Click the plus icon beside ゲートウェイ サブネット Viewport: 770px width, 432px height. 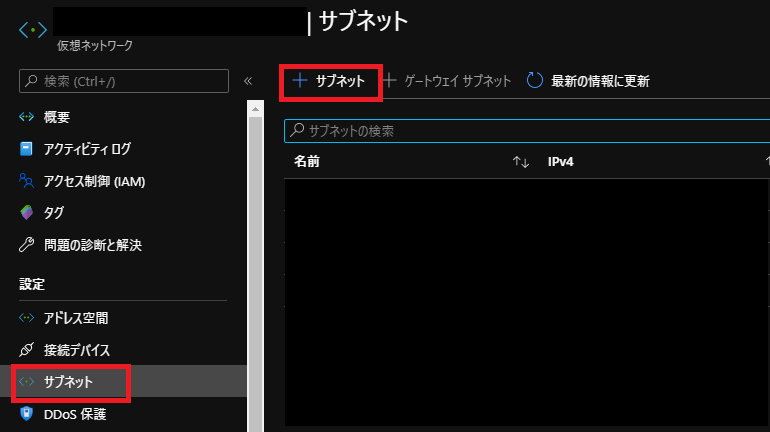(389, 81)
